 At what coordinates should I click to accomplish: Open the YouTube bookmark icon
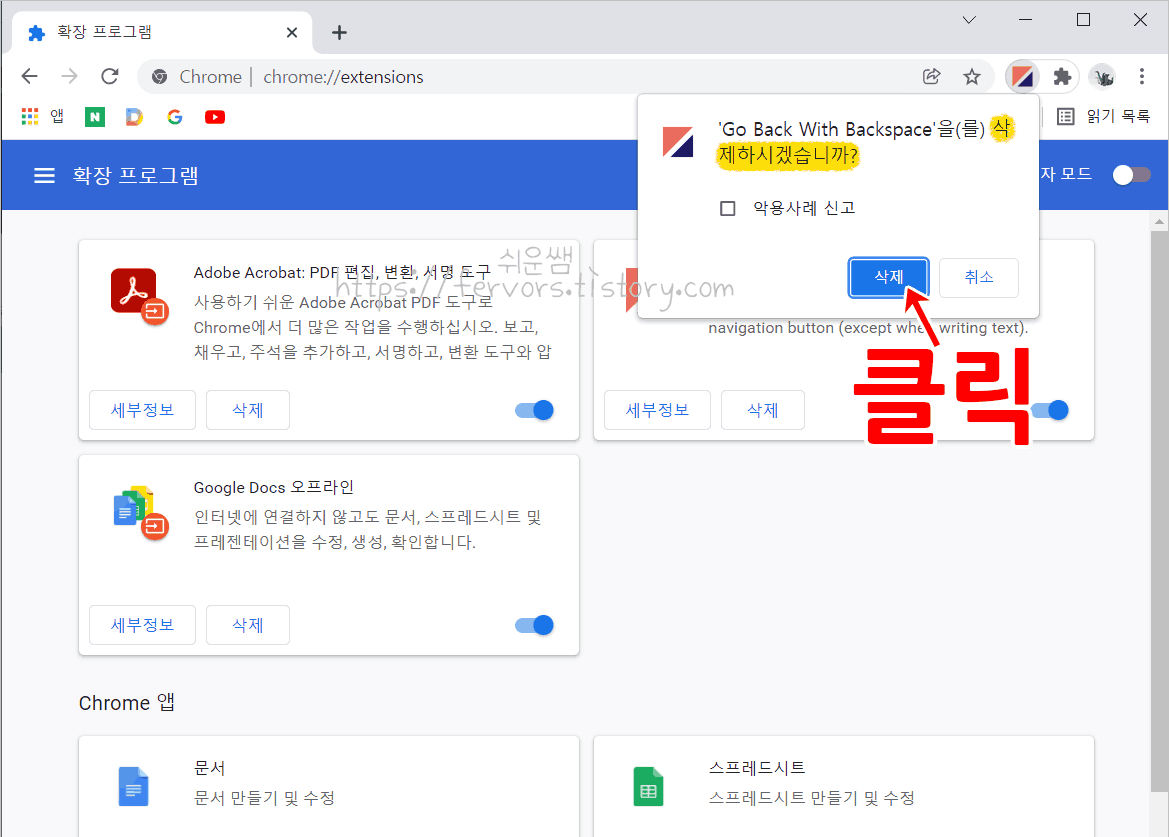[x=215, y=117]
